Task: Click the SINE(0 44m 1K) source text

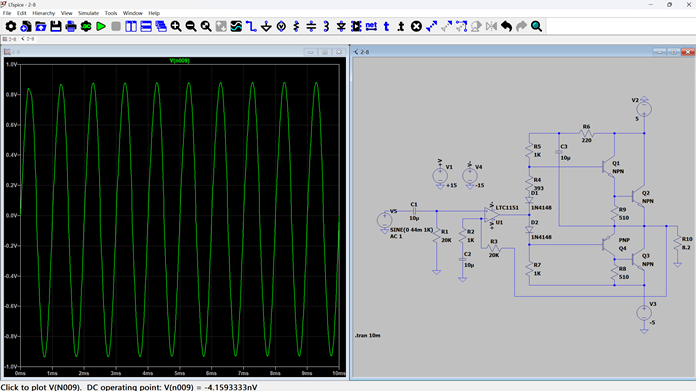Action: [x=411, y=230]
